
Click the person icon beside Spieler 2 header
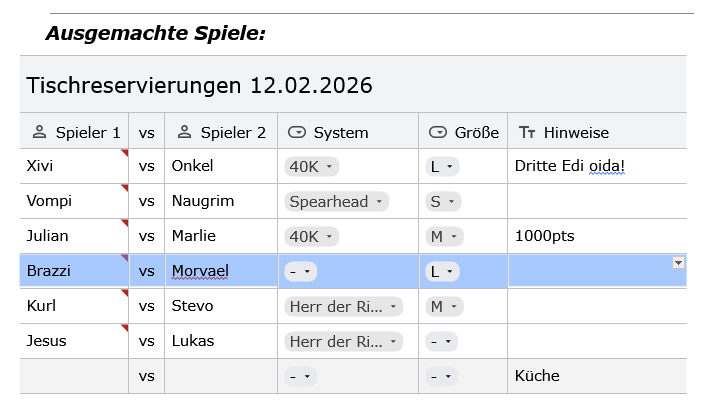pyautogui.click(x=185, y=132)
